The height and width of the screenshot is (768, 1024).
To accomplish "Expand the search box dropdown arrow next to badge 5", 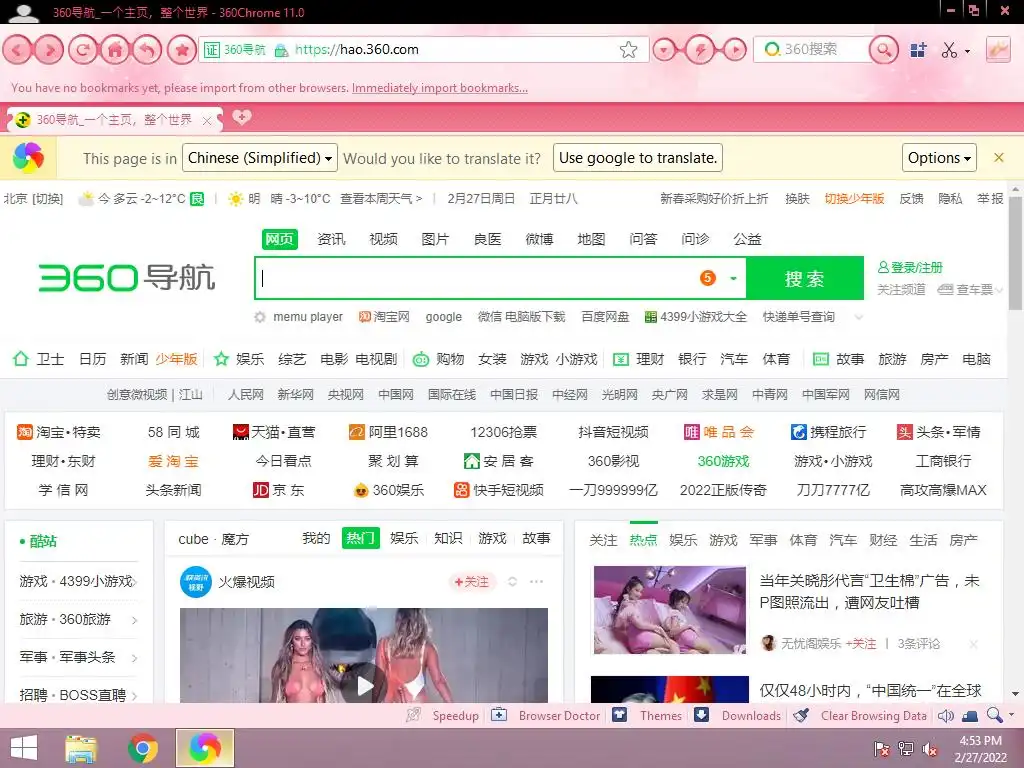I will pyautogui.click(x=733, y=278).
